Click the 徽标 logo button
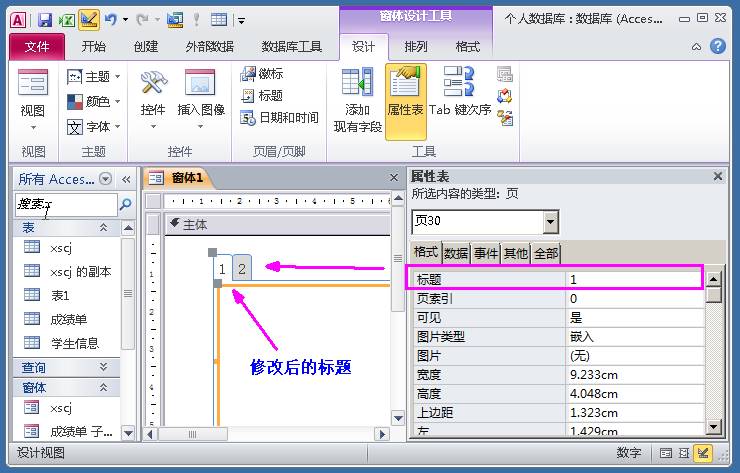The width and height of the screenshot is (740, 473). [x=262, y=74]
